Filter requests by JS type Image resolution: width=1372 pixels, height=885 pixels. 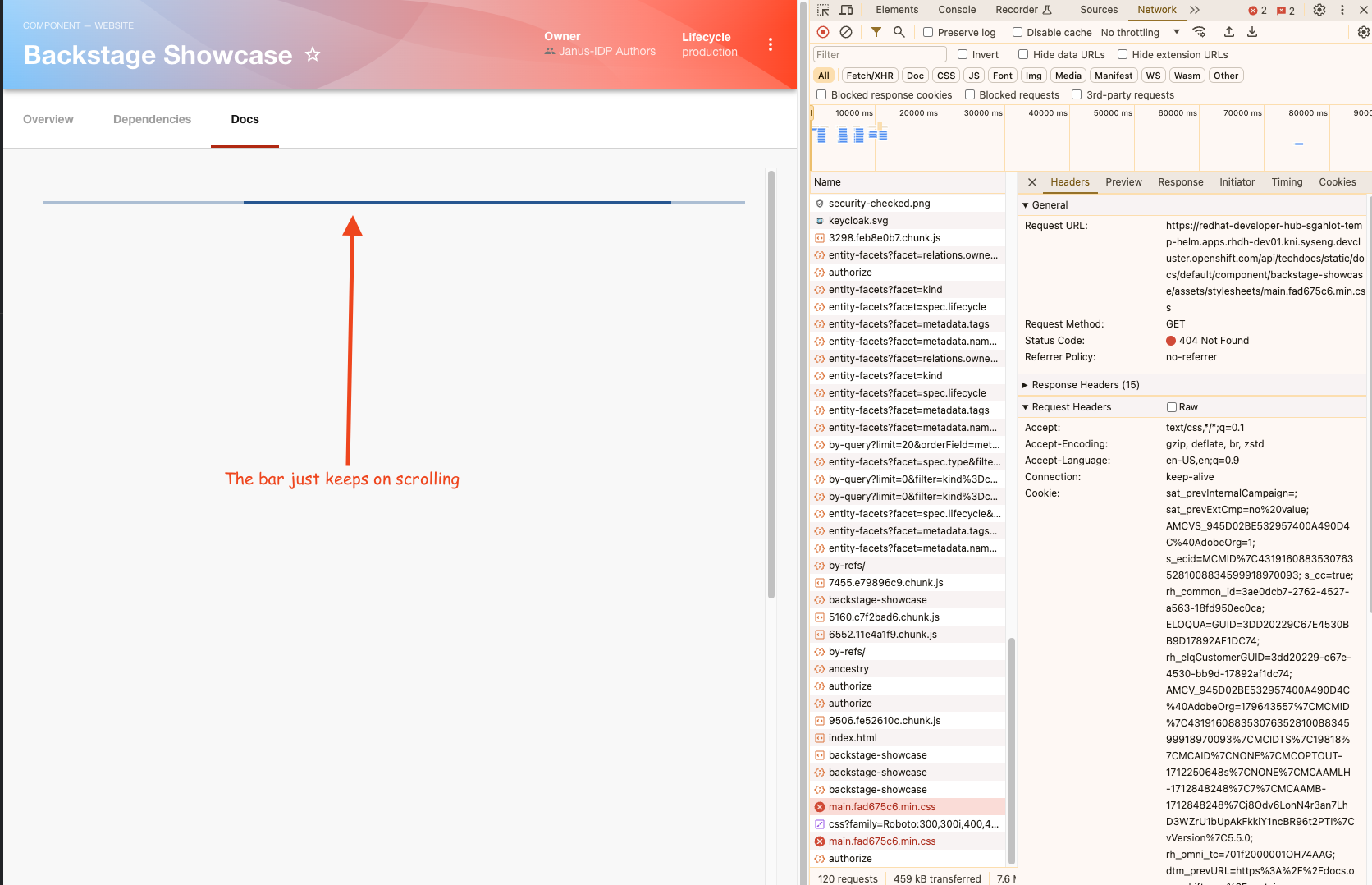[974, 76]
